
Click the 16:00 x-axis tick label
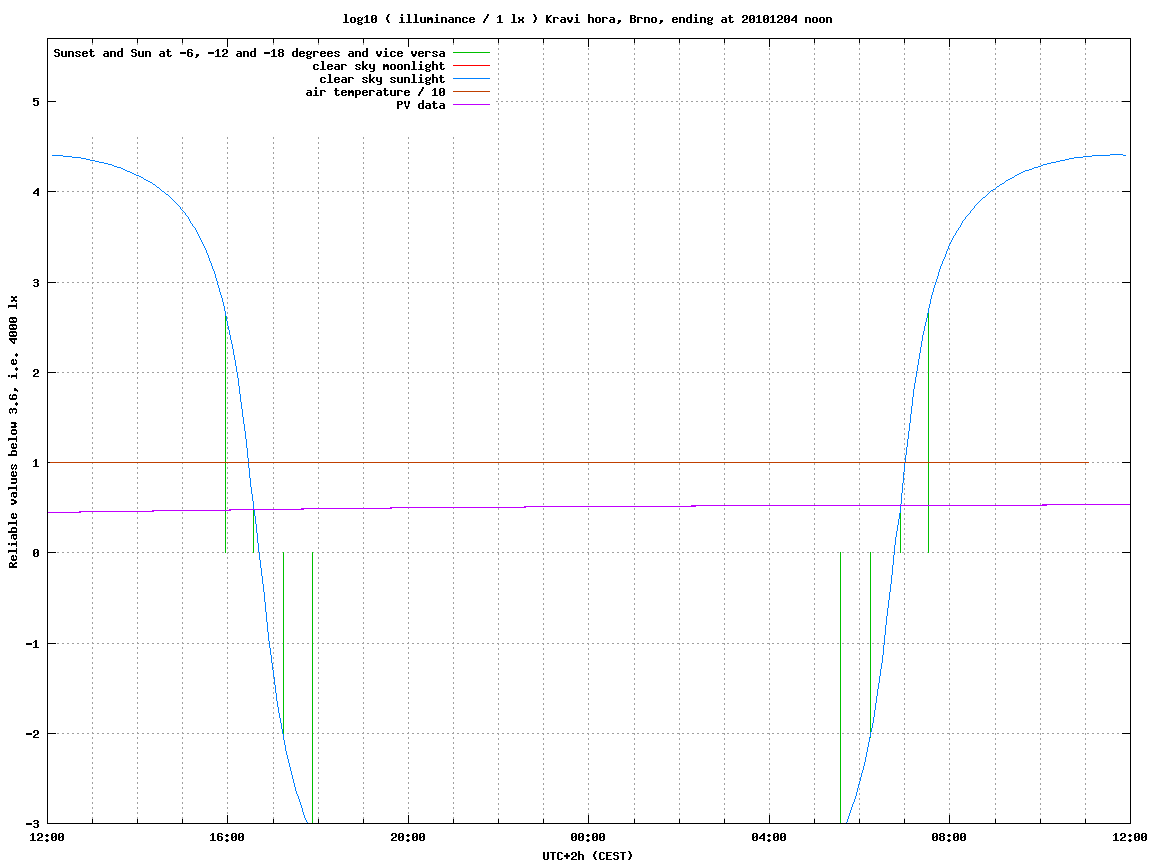(x=228, y=837)
